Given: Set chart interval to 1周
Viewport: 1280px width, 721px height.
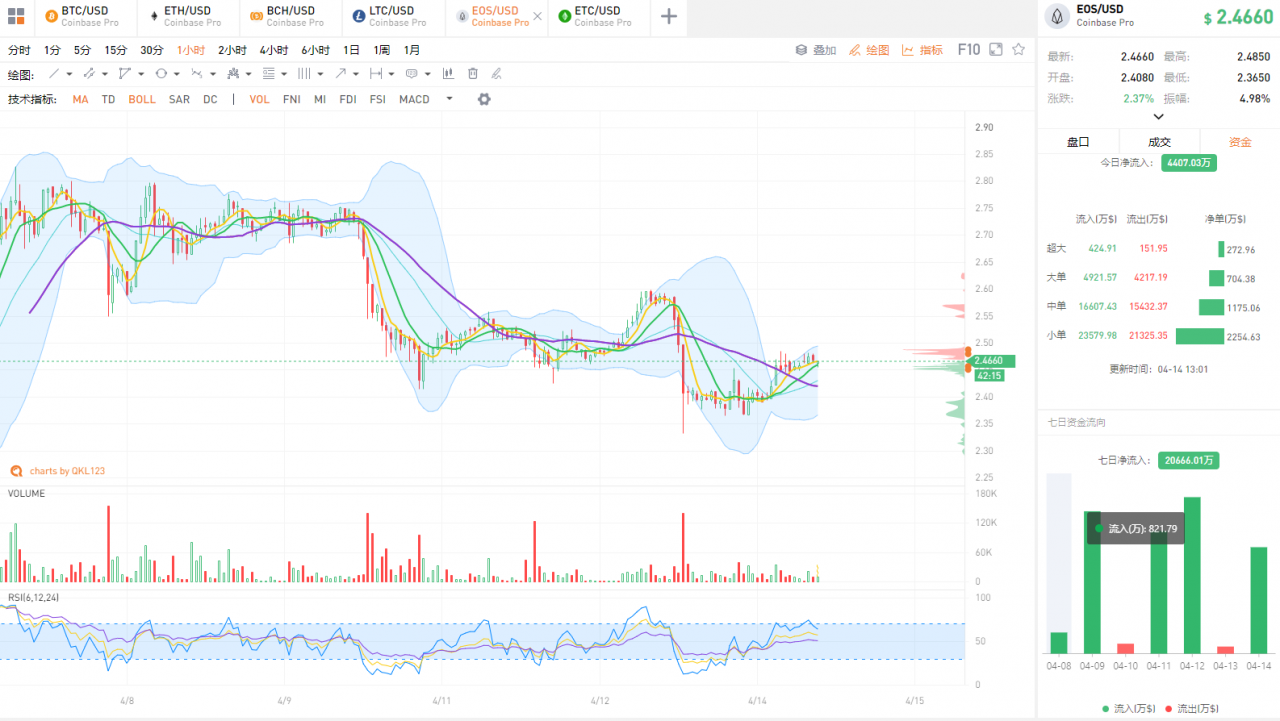Looking at the screenshot, I should (382, 50).
